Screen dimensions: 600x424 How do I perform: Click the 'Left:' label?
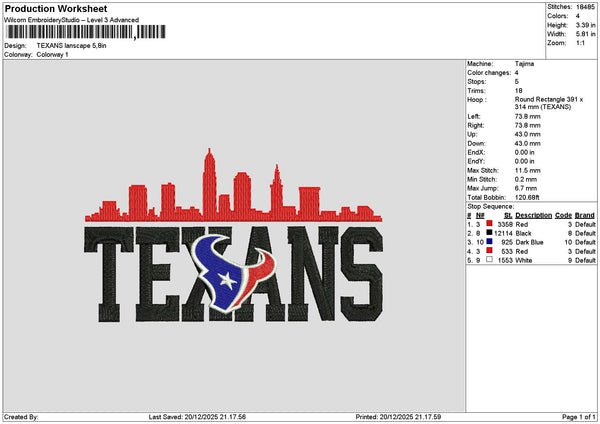(474, 116)
